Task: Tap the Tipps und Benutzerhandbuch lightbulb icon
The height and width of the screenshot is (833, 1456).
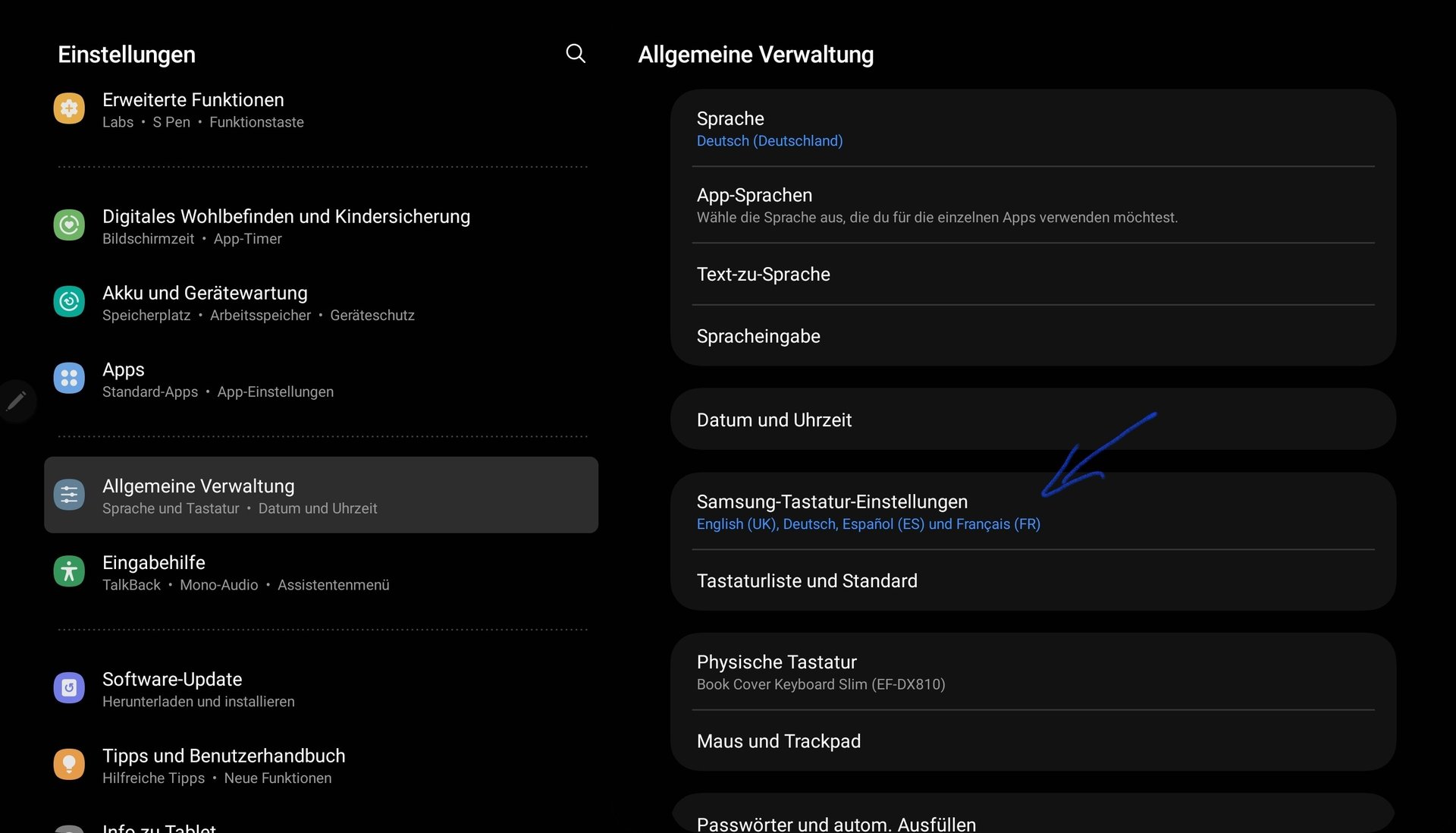Action: pyautogui.click(x=69, y=765)
